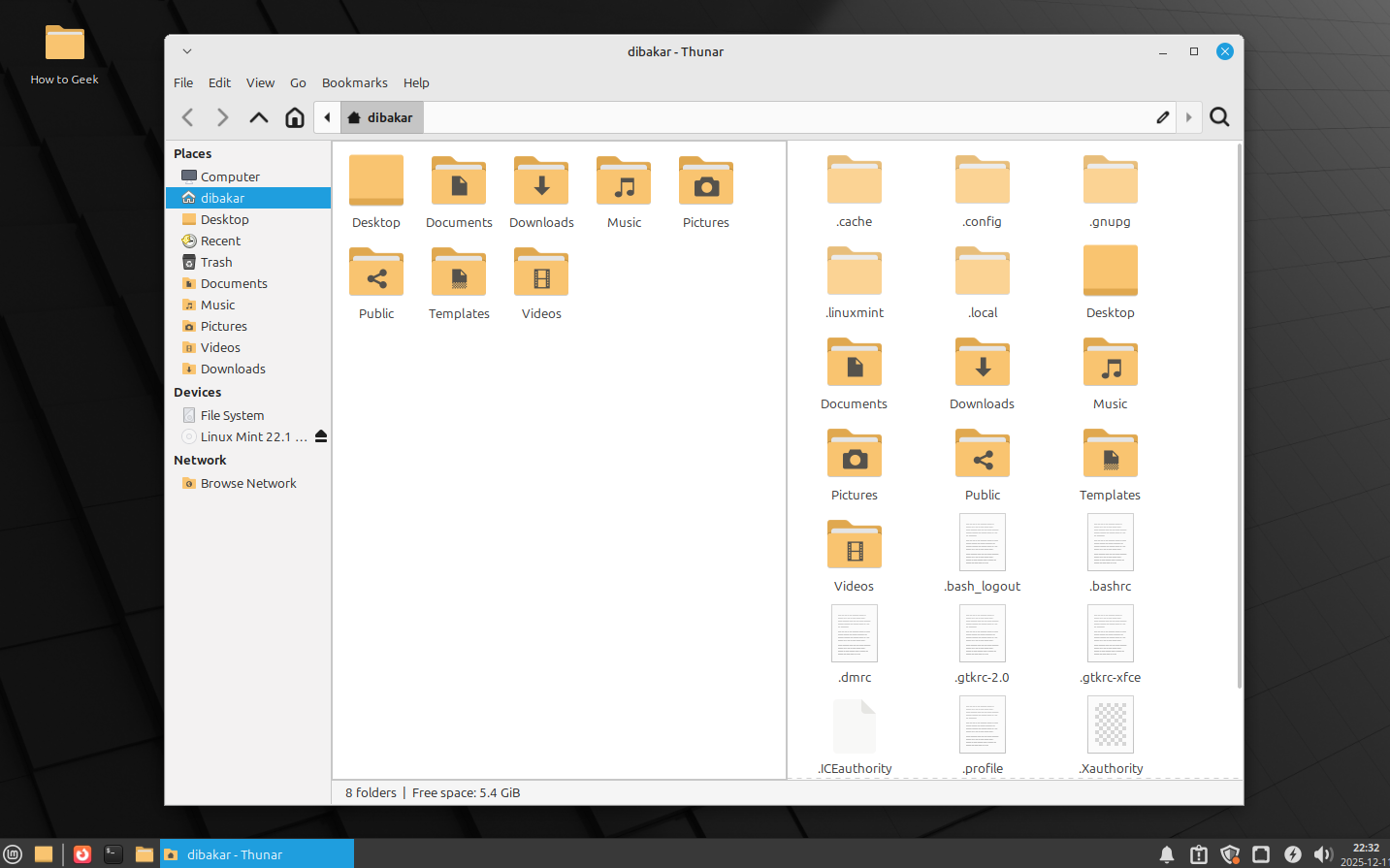This screenshot has height=868, width=1390.
Task: Toggle path bar edit mode pencil
Action: (x=1163, y=117)
